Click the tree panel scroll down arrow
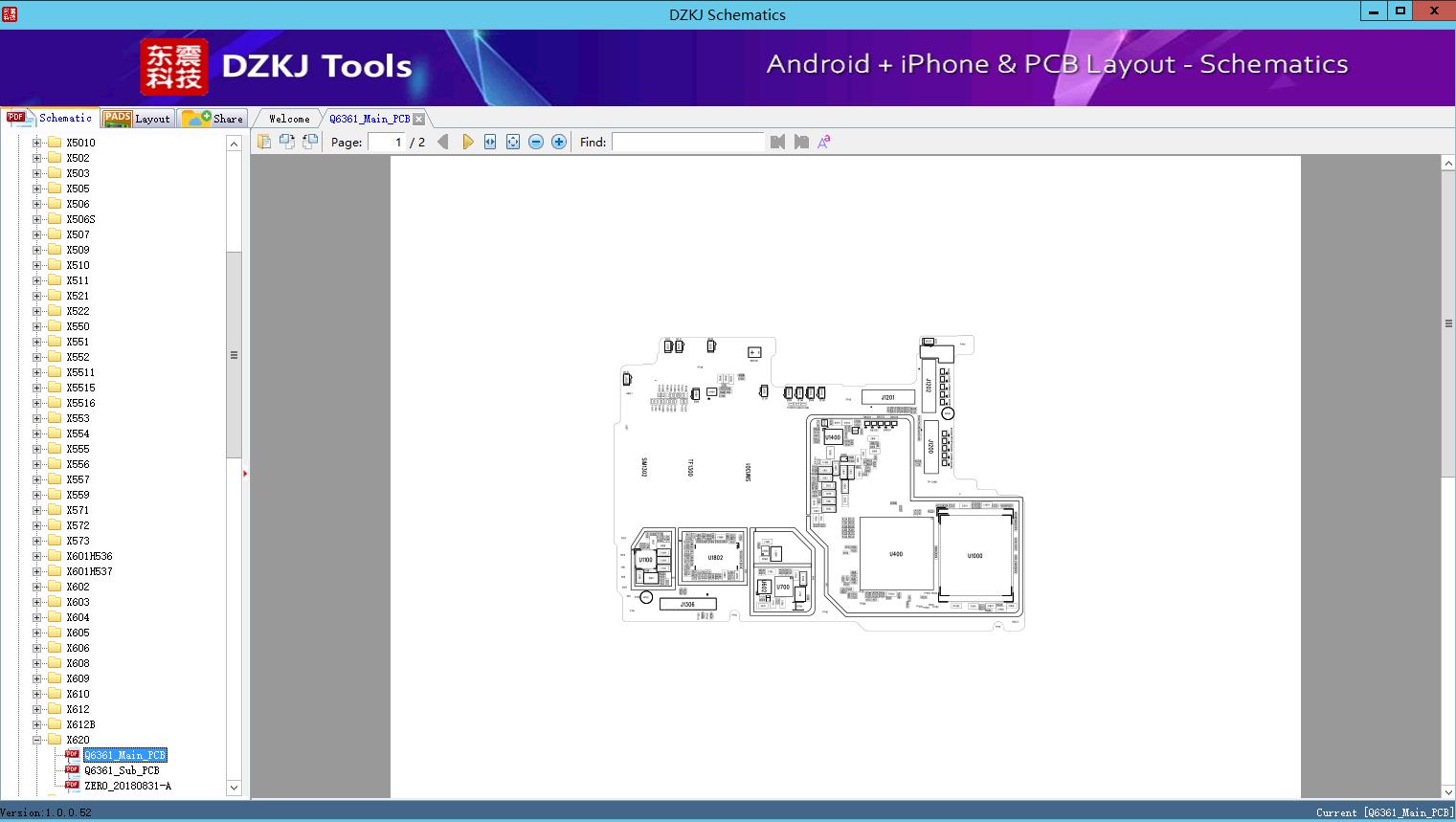Viewport: 1456px width, 822px height. pyautogui.click(x=234, y=788)
